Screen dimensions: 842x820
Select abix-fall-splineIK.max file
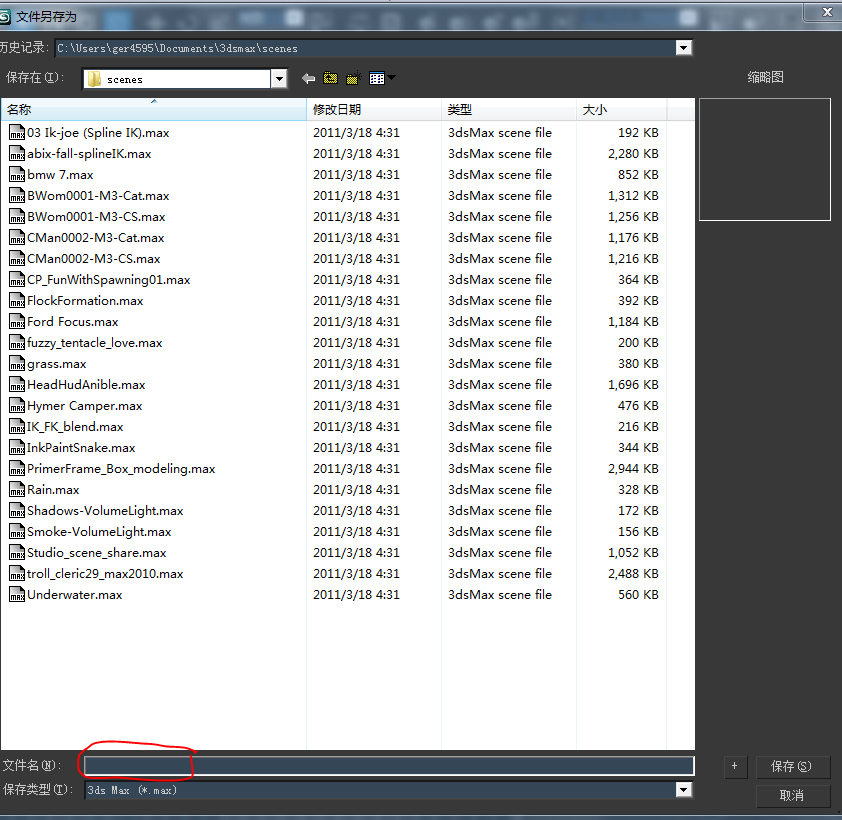click(89, 154)
